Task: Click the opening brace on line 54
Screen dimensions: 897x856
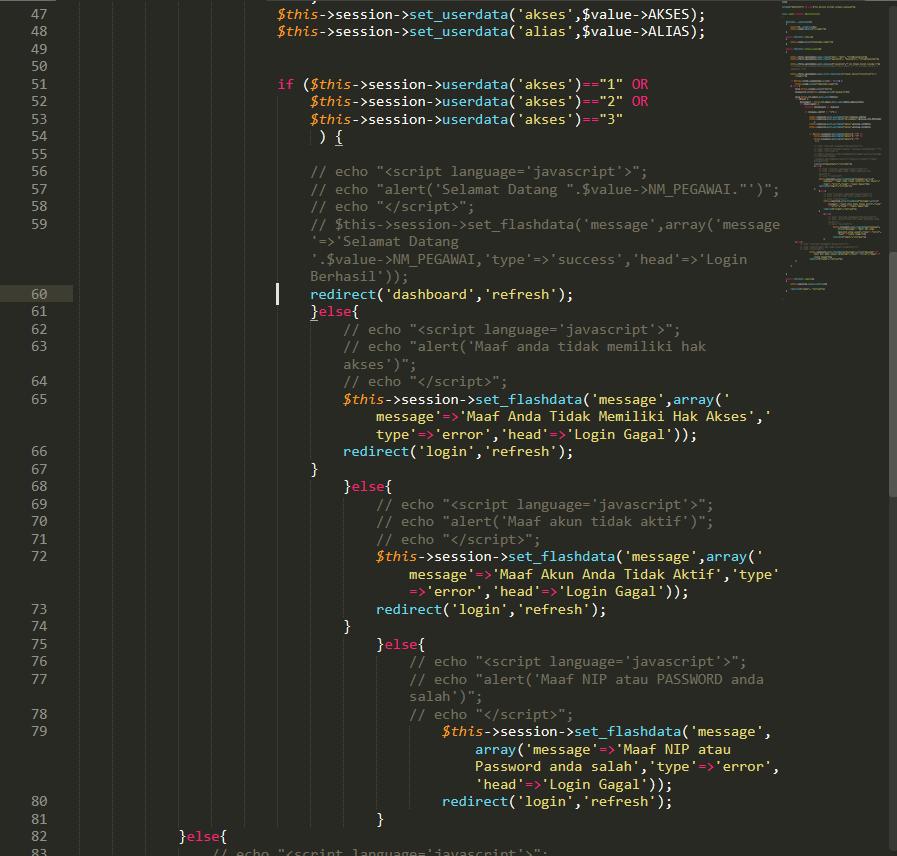Action: 339,137
